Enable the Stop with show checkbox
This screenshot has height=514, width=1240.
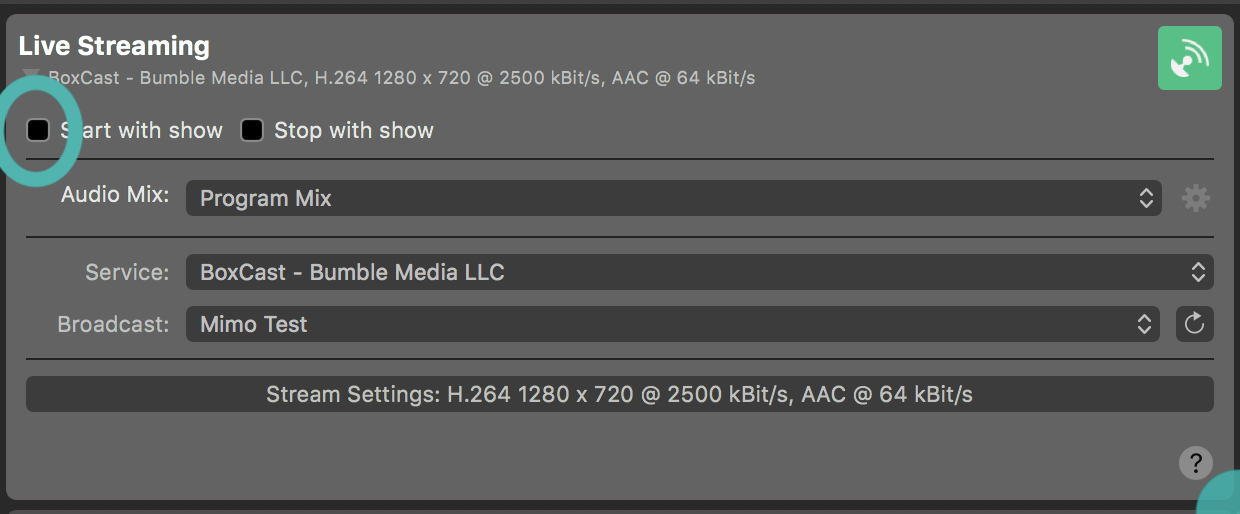[252, 130]
